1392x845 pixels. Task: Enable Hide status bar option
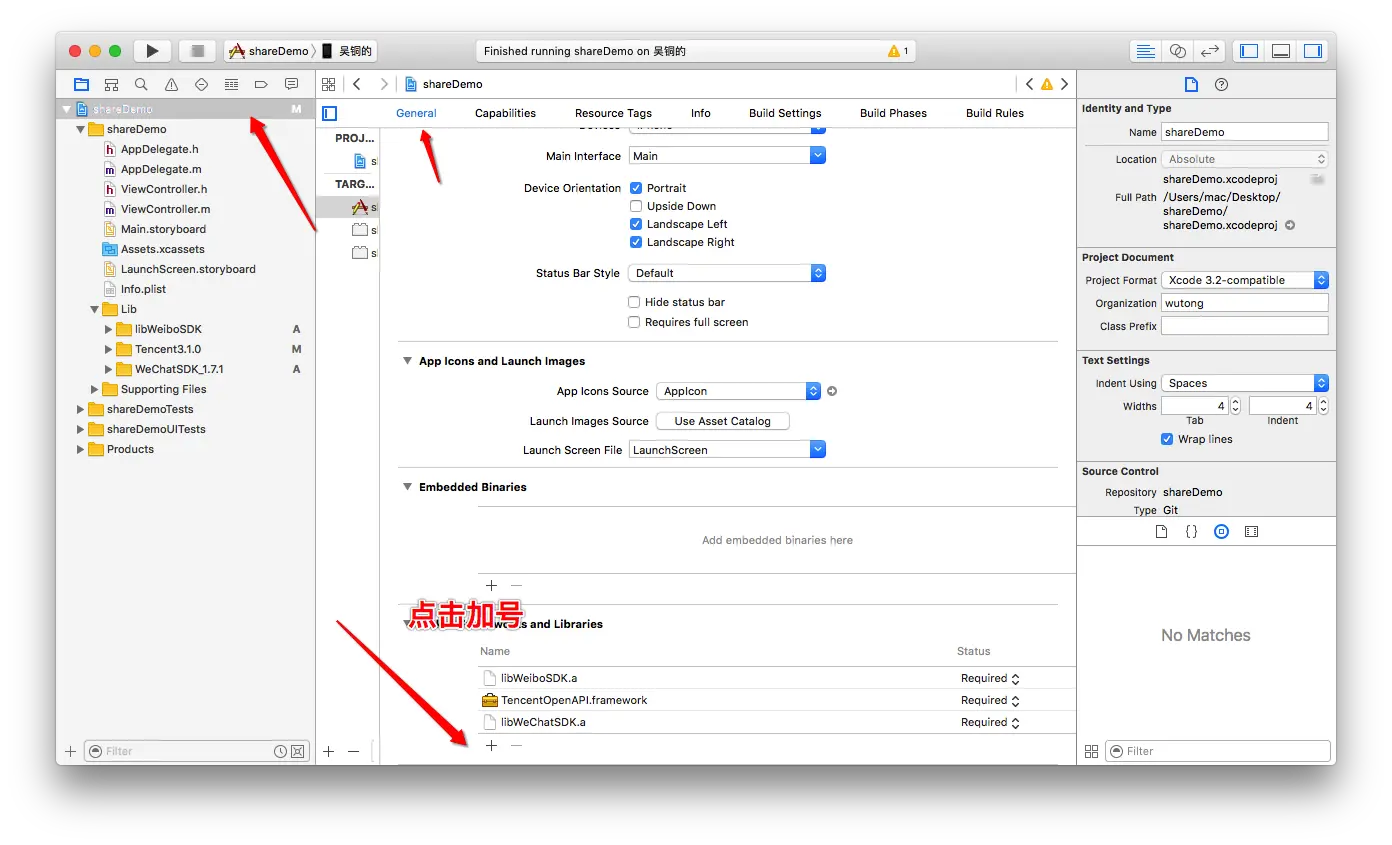634,302
